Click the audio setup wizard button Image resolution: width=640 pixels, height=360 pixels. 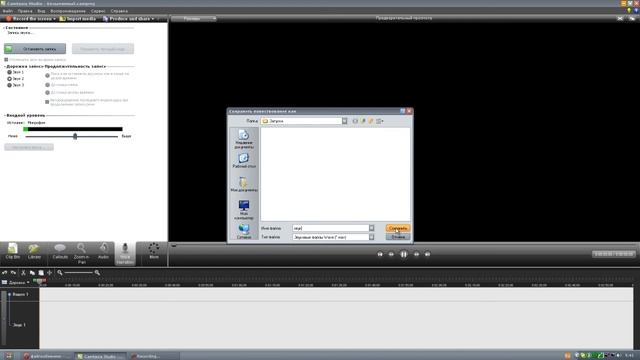tap(29, 147)
